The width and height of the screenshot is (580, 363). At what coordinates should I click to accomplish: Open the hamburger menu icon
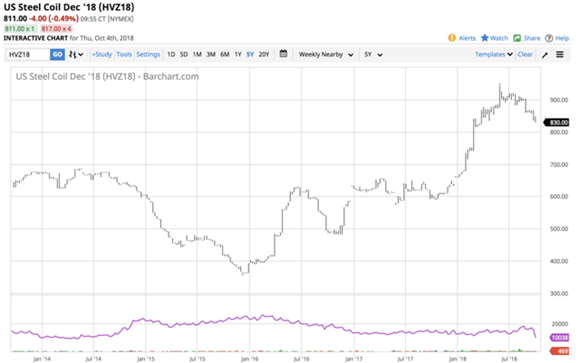point(560,54)
